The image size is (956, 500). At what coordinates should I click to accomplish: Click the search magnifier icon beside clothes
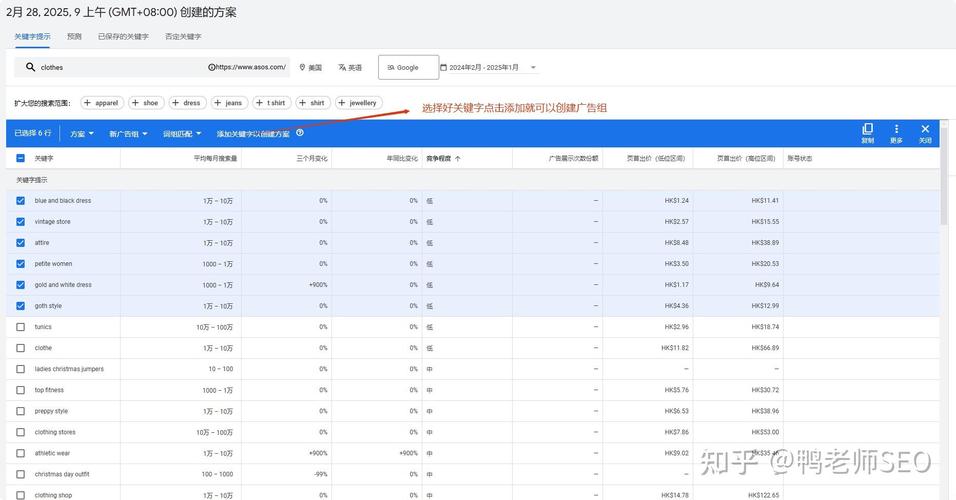point(30,67)
